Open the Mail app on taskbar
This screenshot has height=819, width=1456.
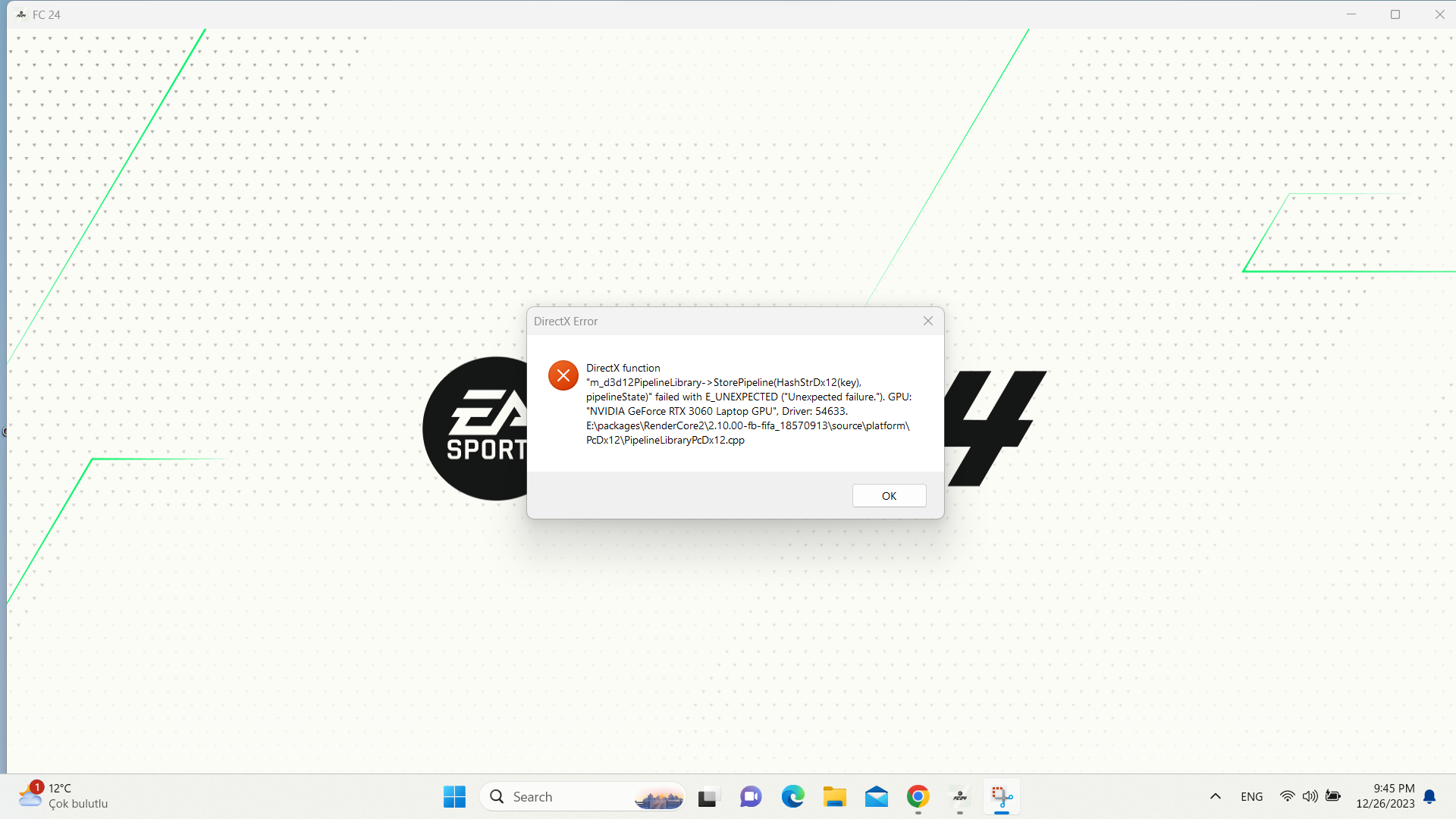click(876, 797)
